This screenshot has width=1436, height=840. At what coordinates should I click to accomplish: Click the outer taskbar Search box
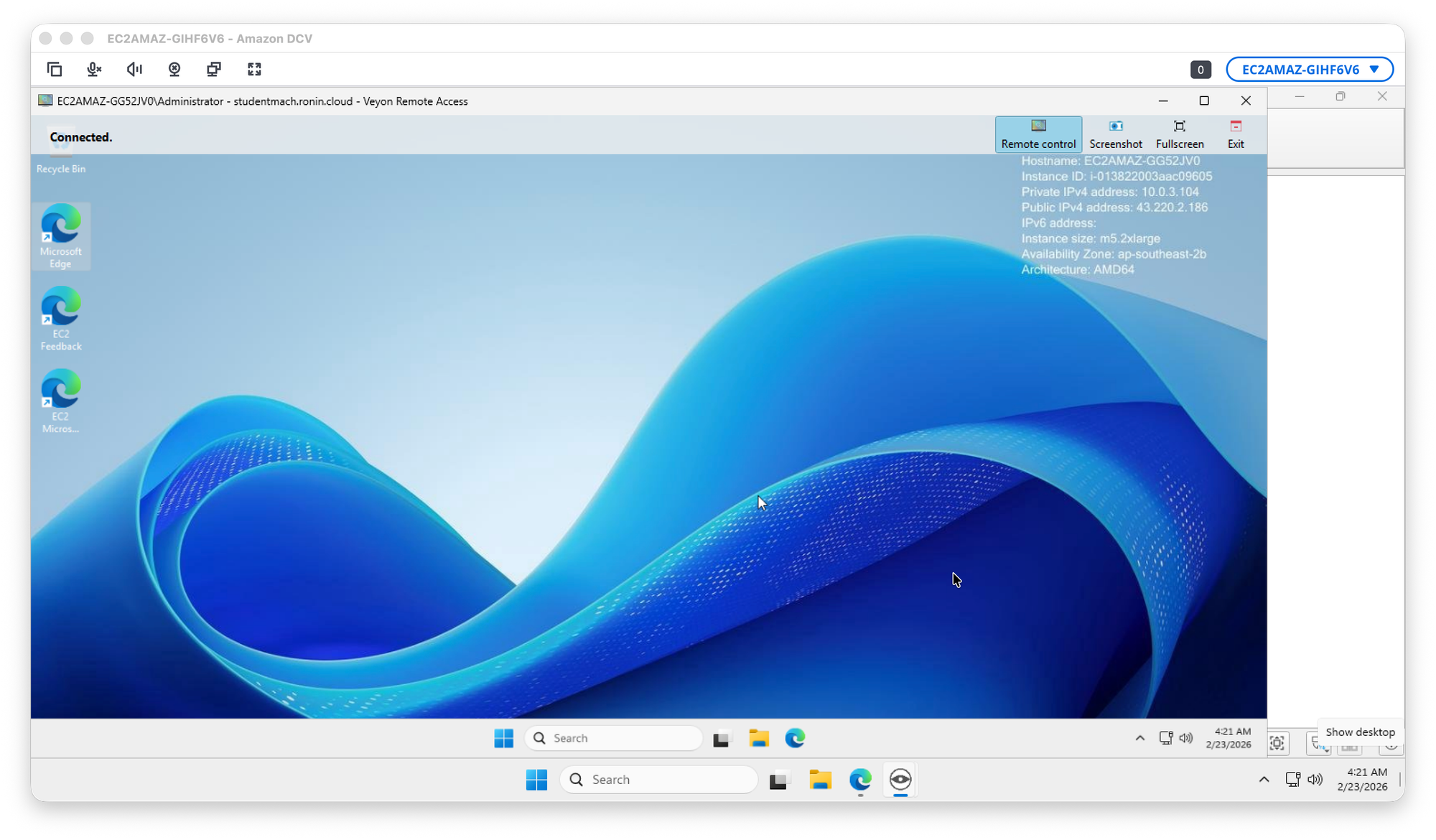(658, 780)
